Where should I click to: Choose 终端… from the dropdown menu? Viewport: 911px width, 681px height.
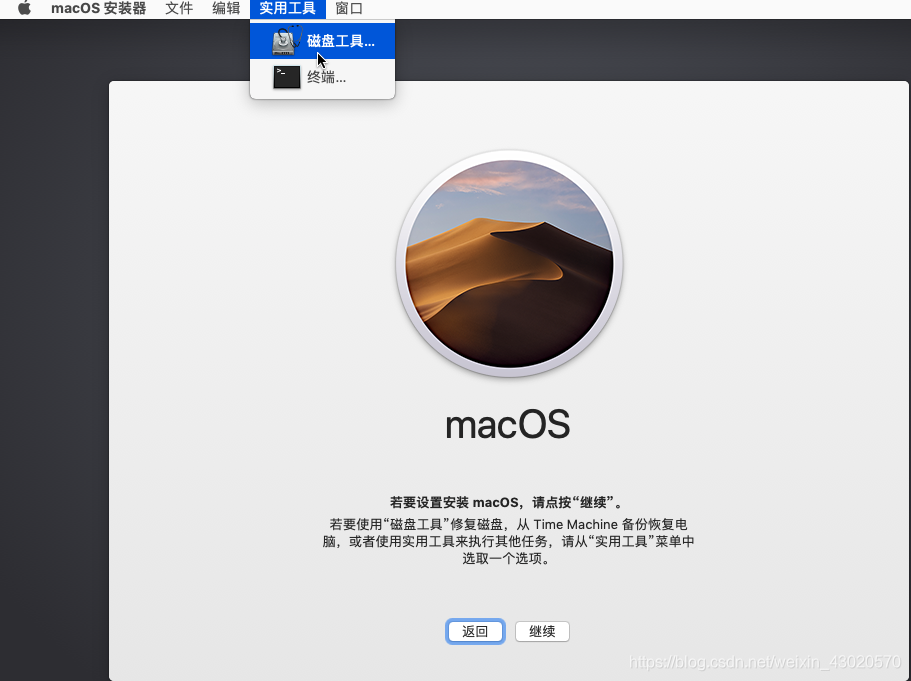coord(322,77)
